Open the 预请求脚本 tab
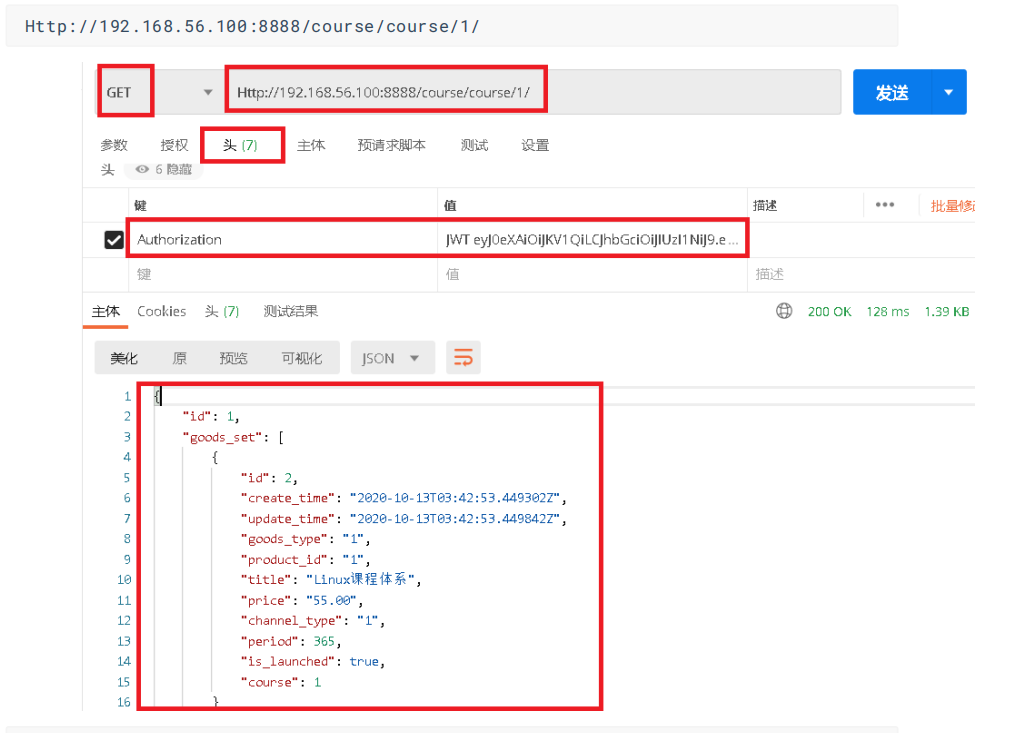 391,145
